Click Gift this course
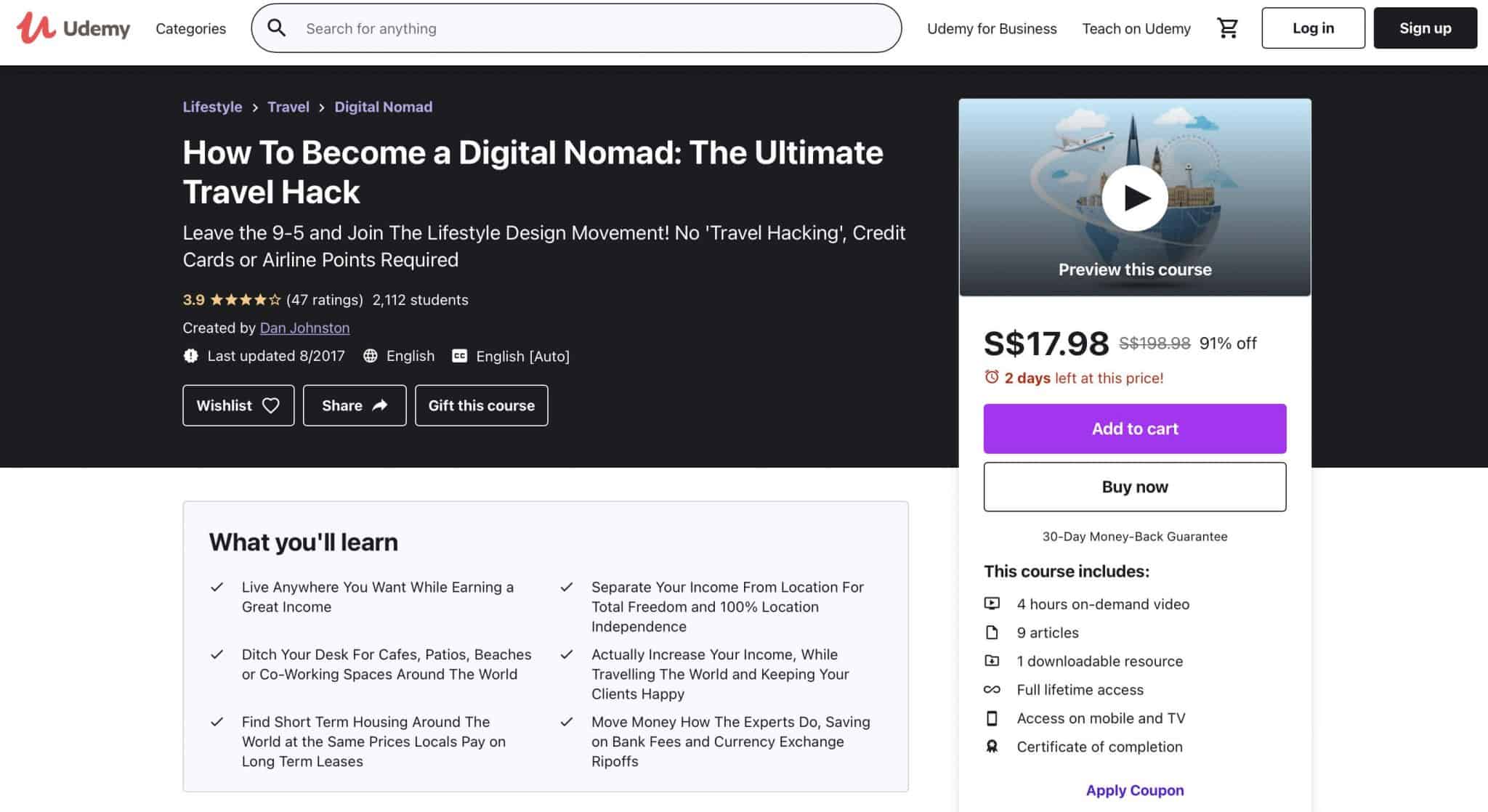 pos(481,405)
